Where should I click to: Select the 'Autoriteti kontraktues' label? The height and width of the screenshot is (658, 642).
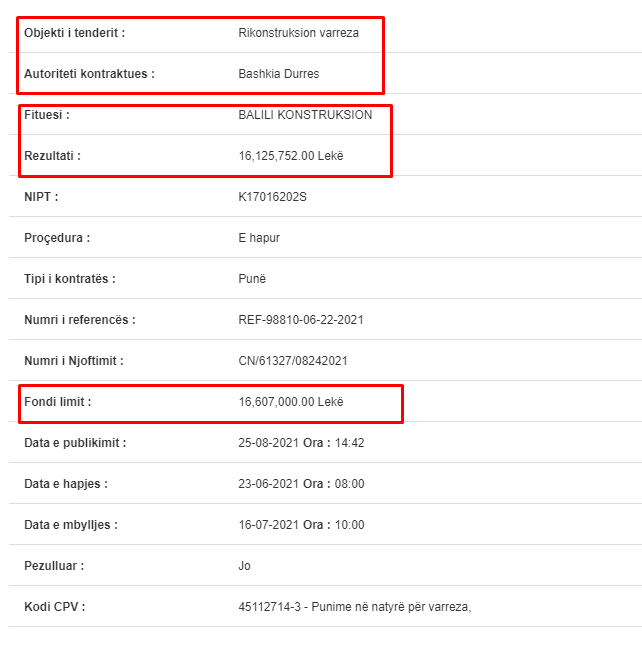point(89,74)
